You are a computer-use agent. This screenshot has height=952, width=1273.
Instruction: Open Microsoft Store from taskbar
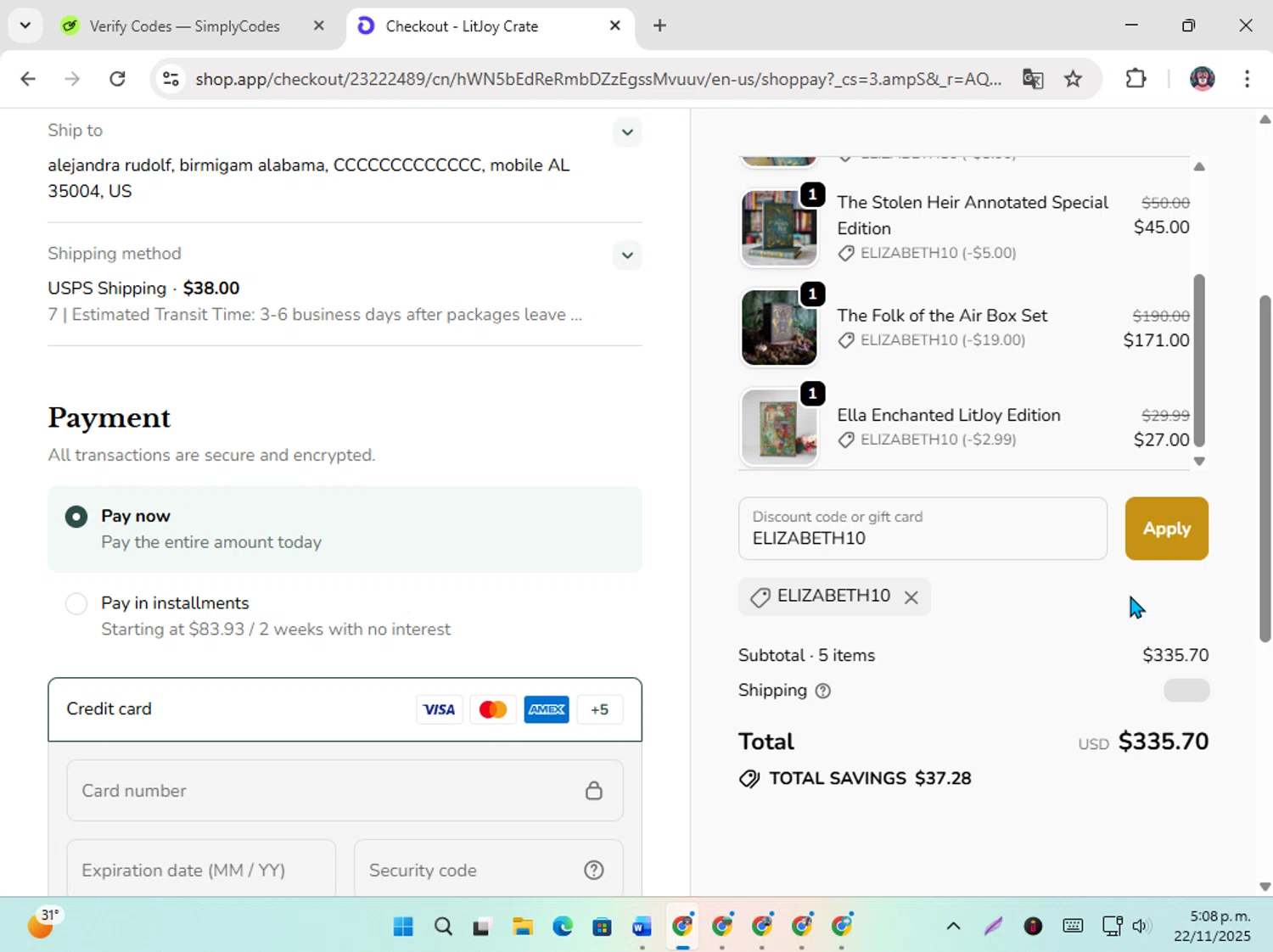coord(603,927)
